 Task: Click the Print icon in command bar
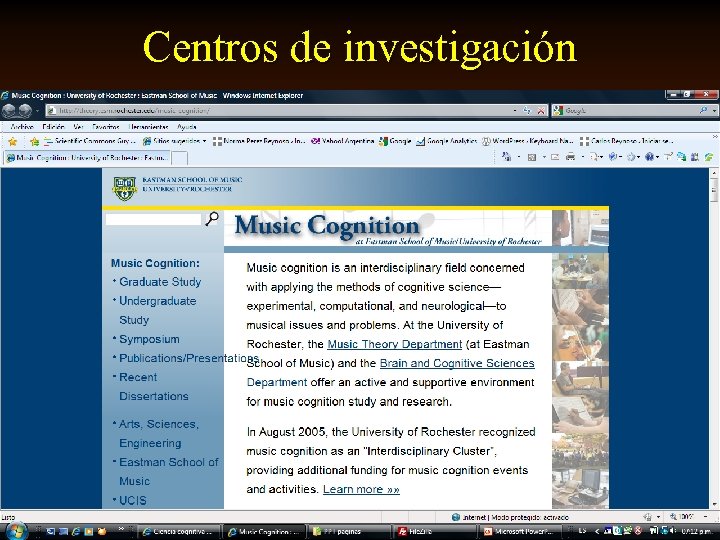tap(570, 157)
